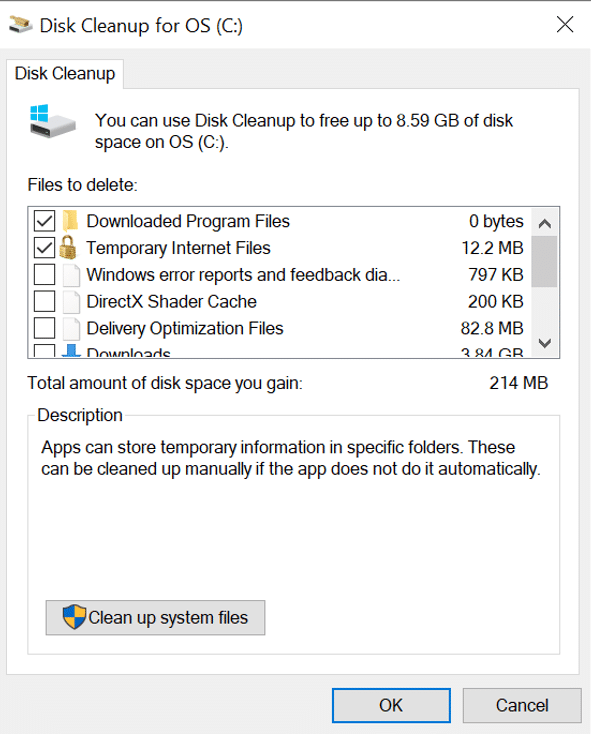The height and width of the screenshot is (734, 591).
Task: Click the 214 MB total gain value
Action: pyautogui.click(x=518, y=383)
